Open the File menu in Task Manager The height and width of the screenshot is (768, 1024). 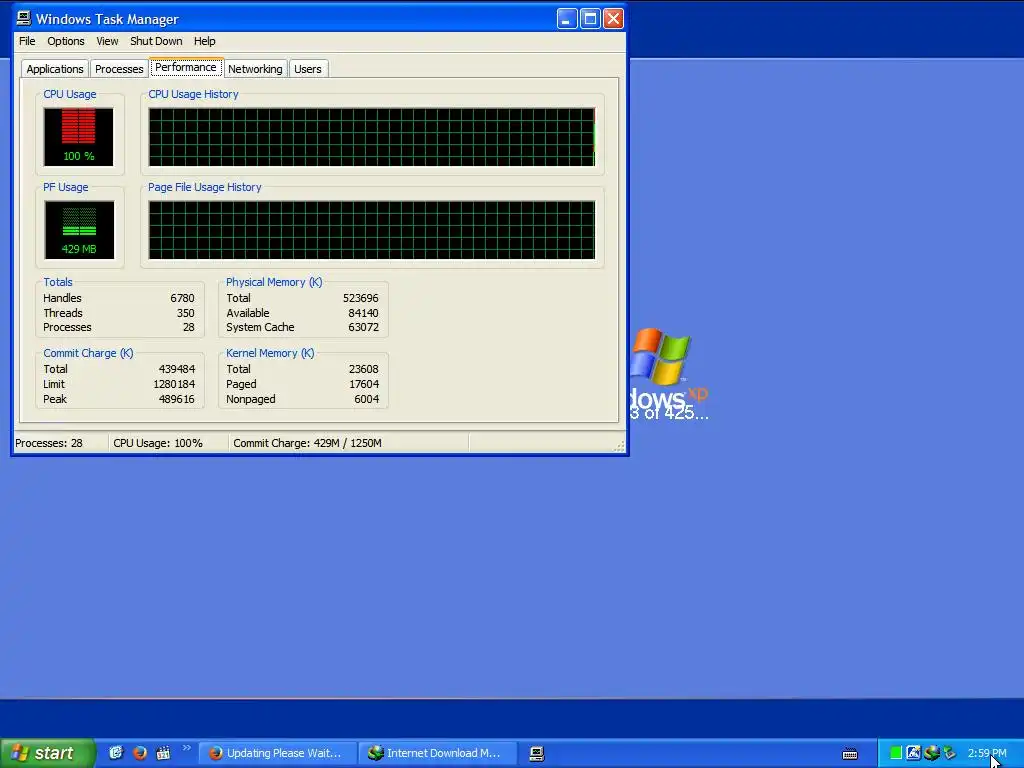pyautogui.click(x=27, y=41)
